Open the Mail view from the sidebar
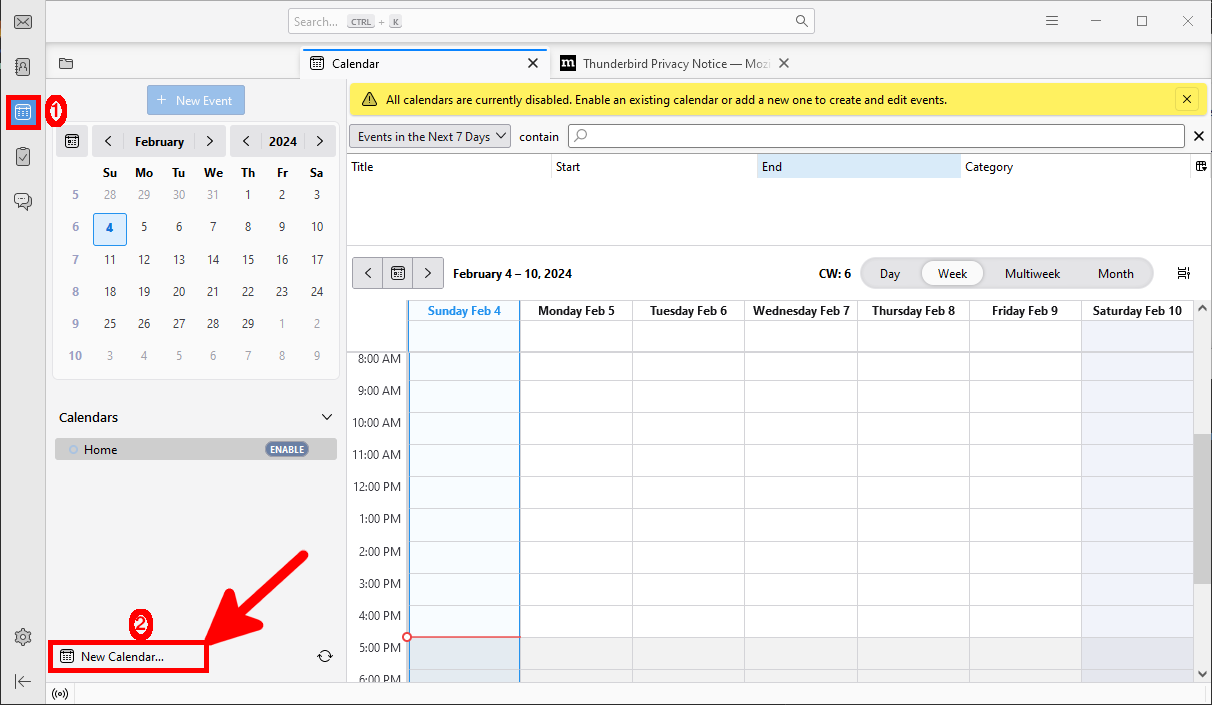The height and width of the screenshot is (705, 1212). pos(22,21)
